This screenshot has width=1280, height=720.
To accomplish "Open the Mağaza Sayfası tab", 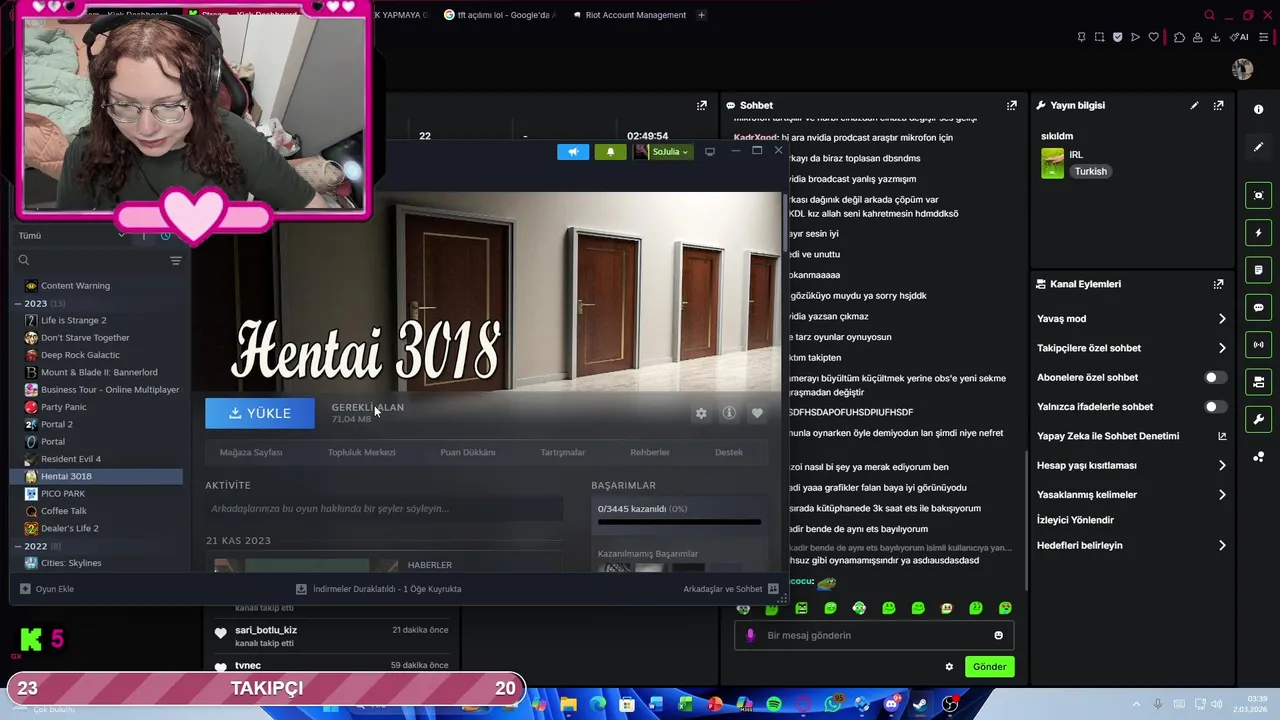I will (x=251, y=452).
